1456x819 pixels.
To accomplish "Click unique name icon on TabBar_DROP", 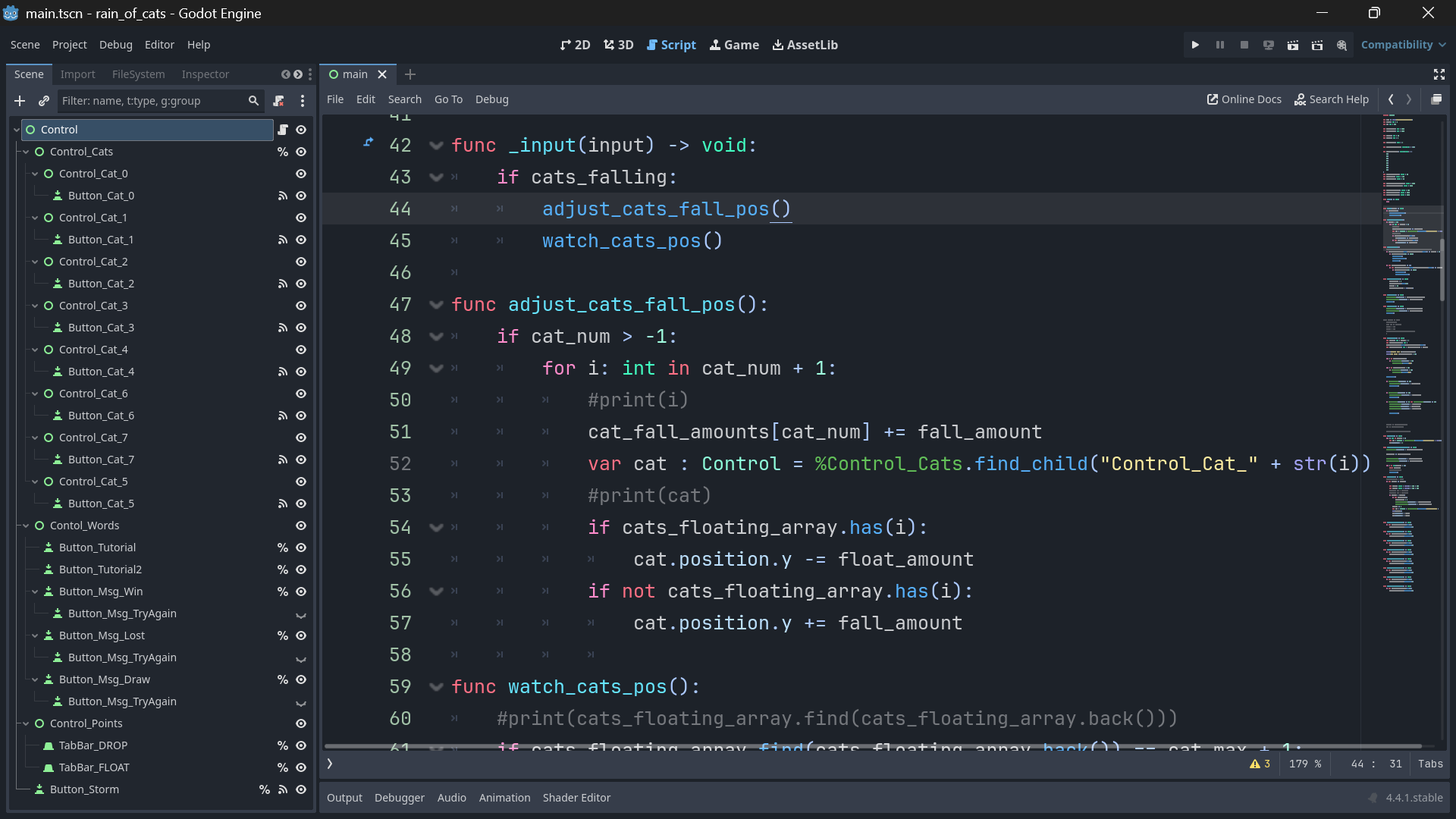I will (283, 745).
